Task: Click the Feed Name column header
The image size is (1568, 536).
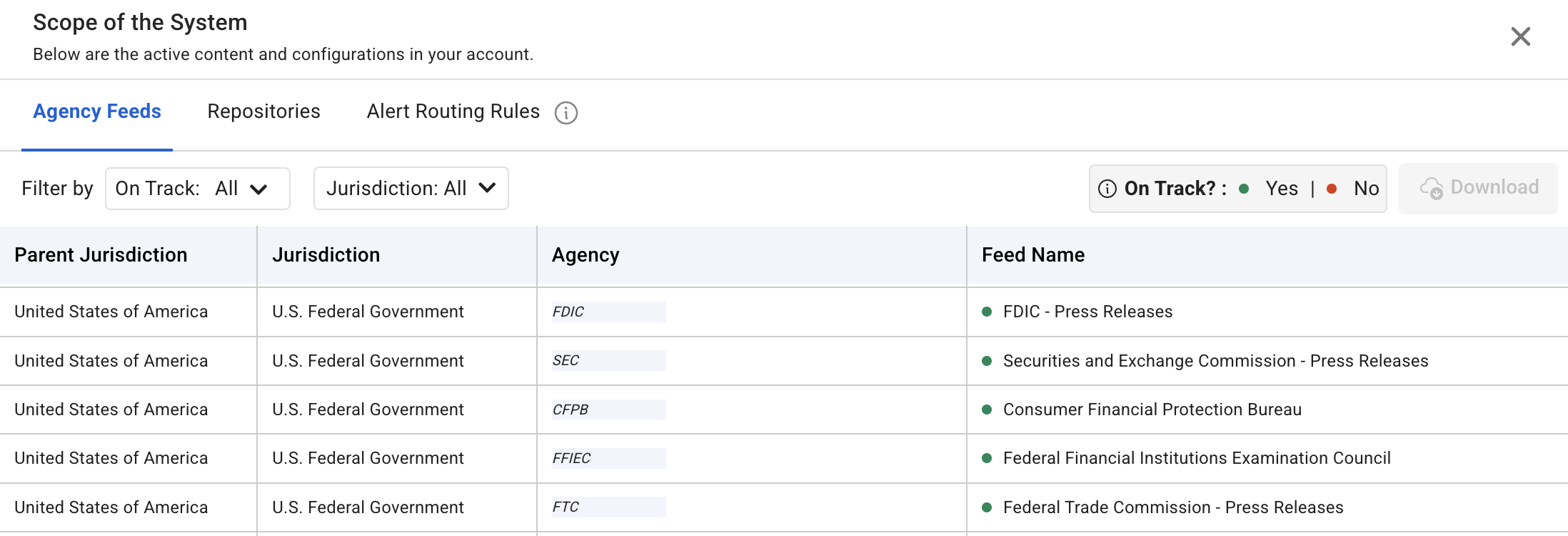Action: pyautogui.click(x=1032, y=255)
